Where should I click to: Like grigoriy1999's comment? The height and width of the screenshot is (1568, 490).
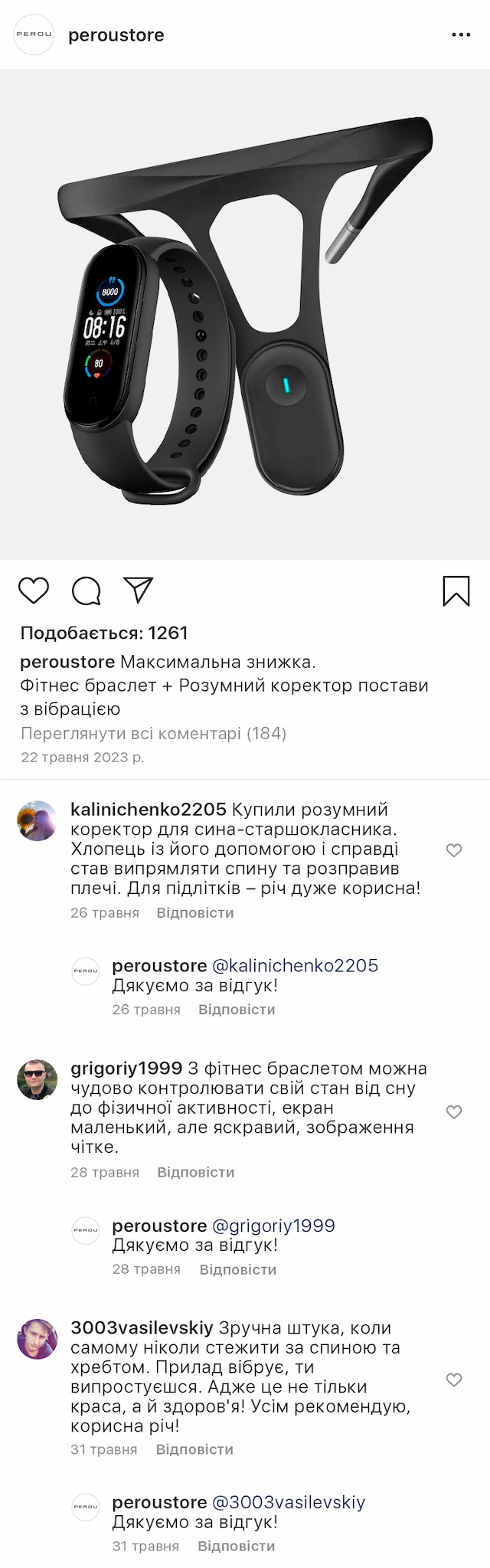pyautogui.click(x=454, y=1111)
